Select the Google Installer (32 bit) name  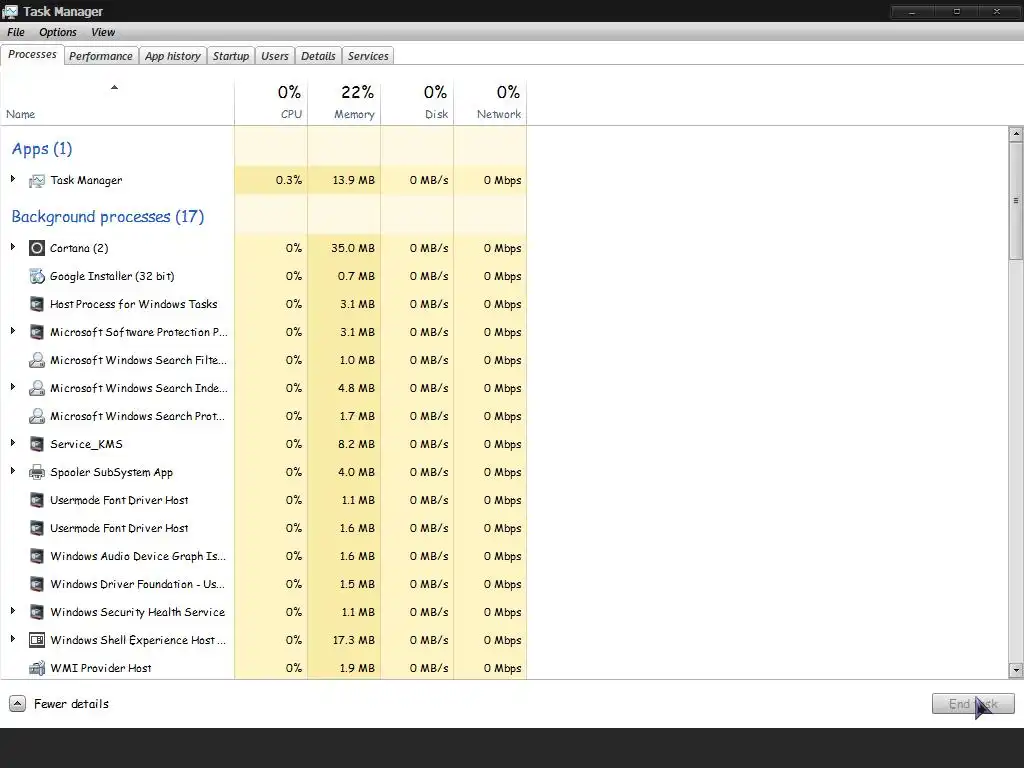(x=112, y=276)
